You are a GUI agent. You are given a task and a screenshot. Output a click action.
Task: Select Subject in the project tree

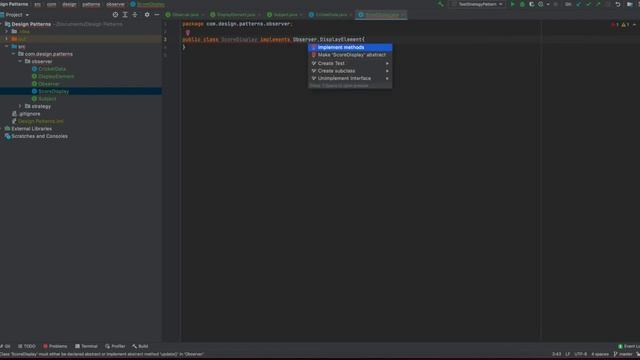tap(47, 99)
